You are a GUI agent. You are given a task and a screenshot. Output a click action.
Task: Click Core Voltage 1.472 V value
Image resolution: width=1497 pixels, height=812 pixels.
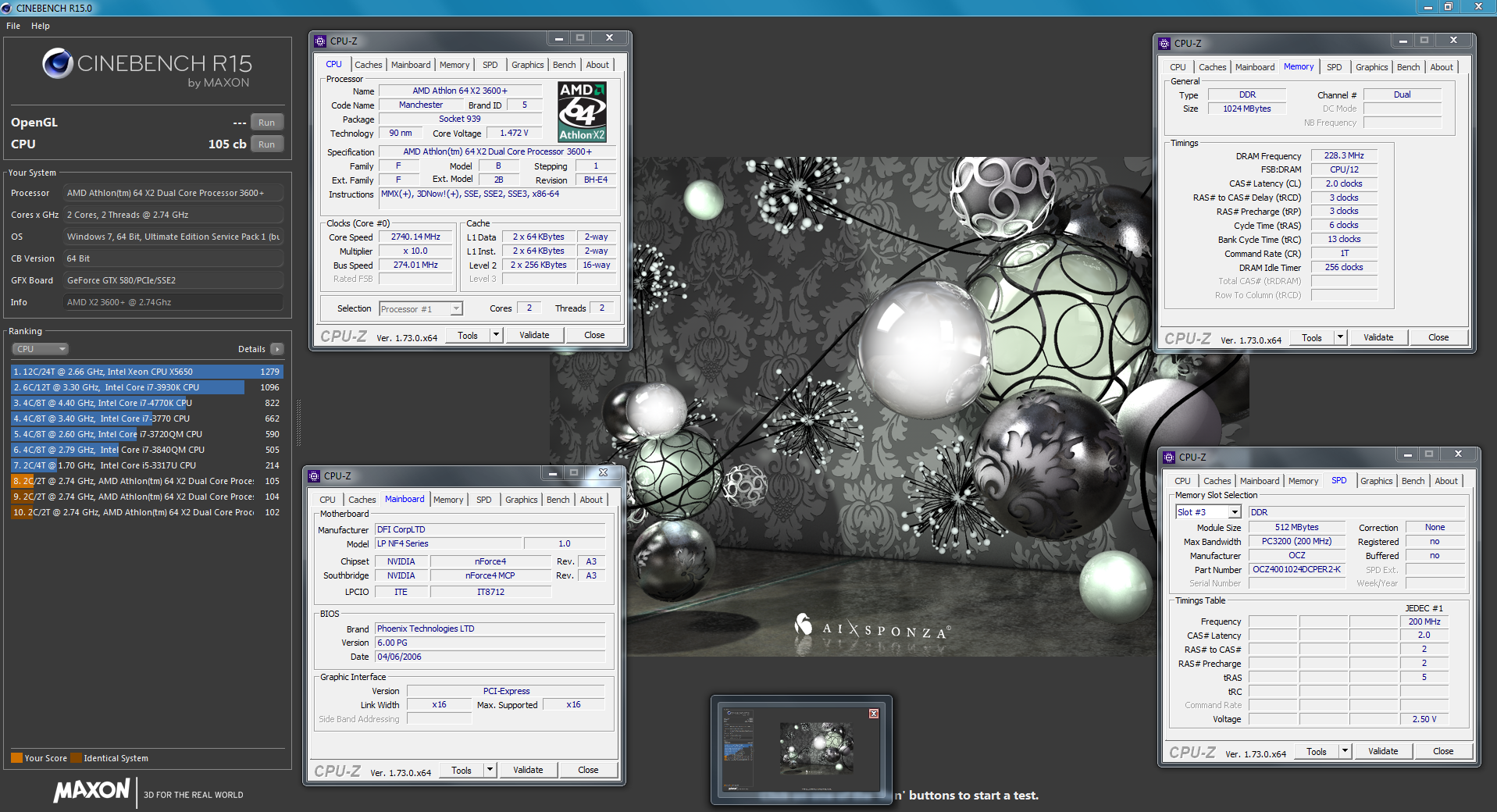point(514,134)
